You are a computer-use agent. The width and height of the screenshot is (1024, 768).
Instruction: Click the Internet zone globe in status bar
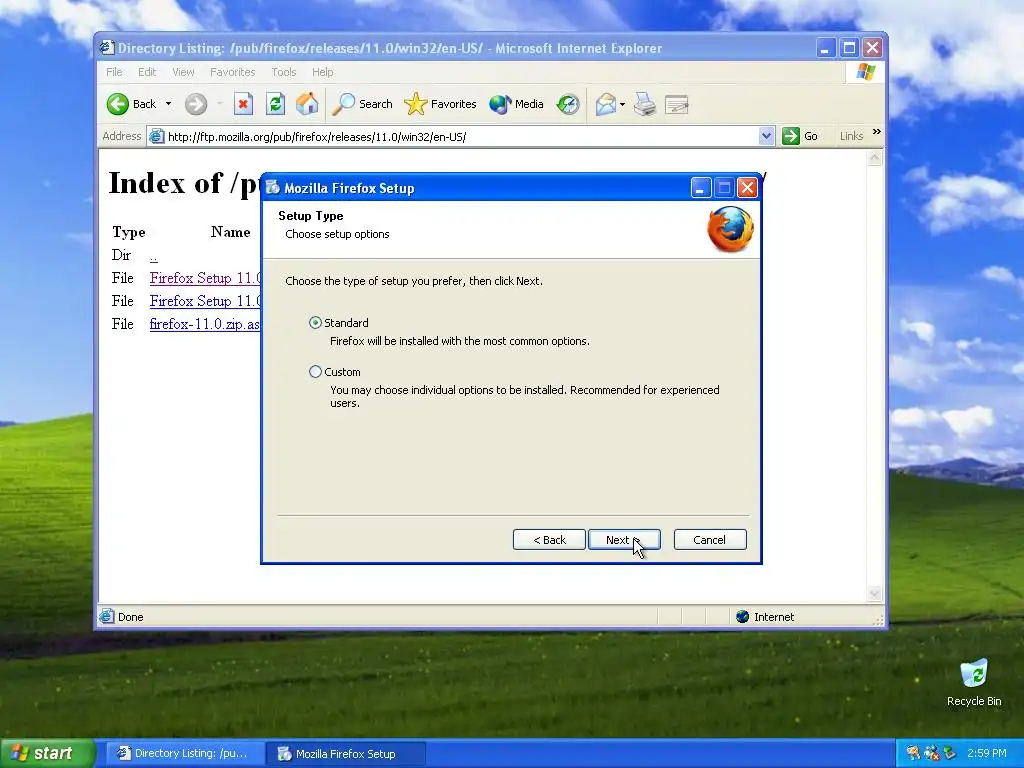pyautogui.click(x=742, y=616)
